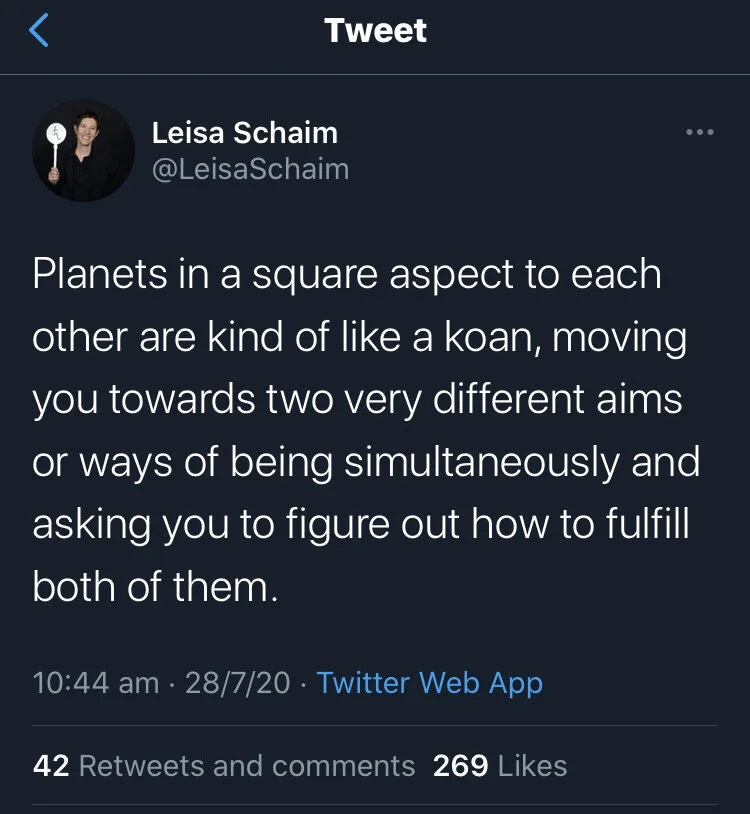Click the 10:44 am timestamp
This screenshot has height=814, width=750.
(95, 683)
